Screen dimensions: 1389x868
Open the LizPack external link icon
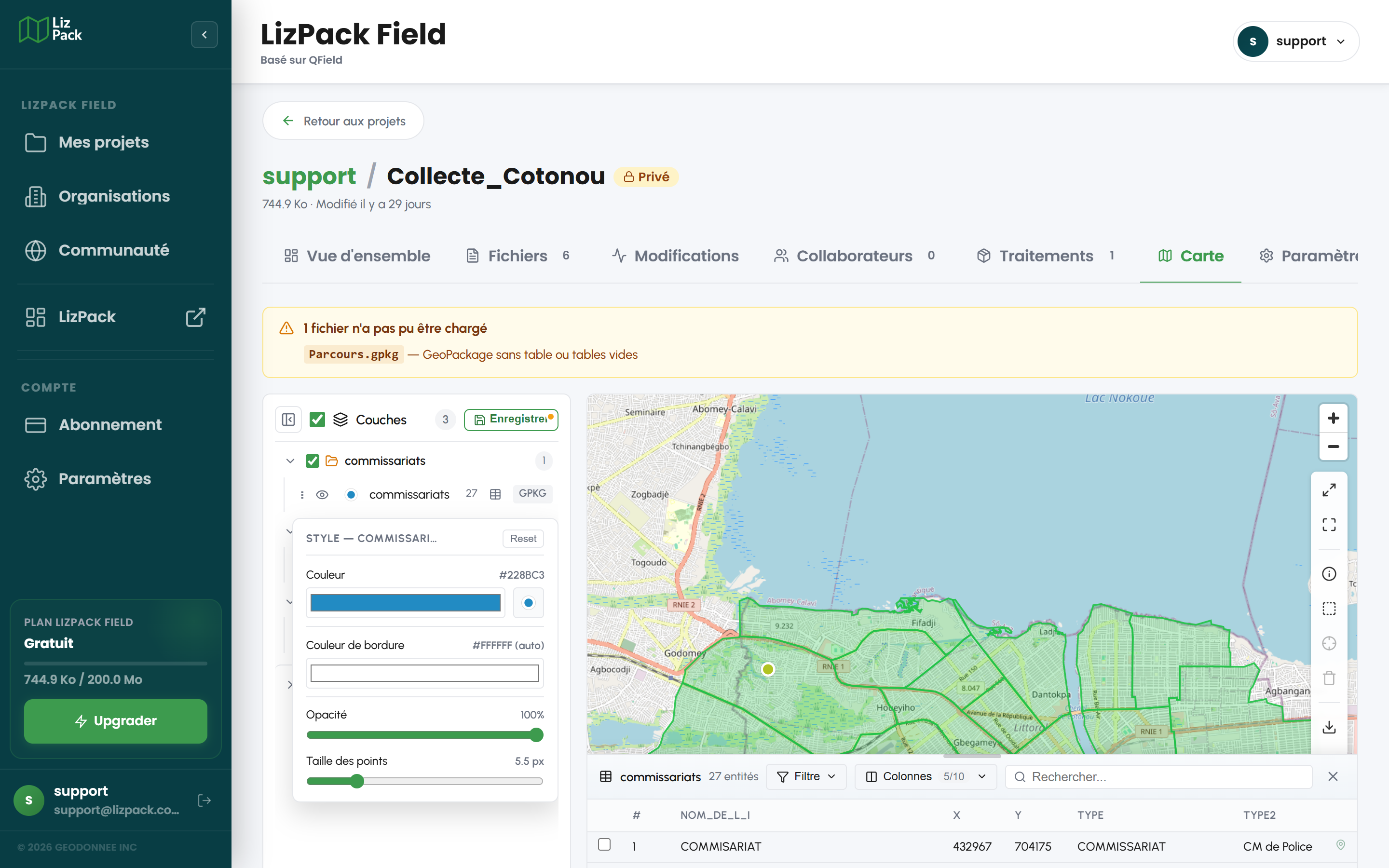(195, 317)
